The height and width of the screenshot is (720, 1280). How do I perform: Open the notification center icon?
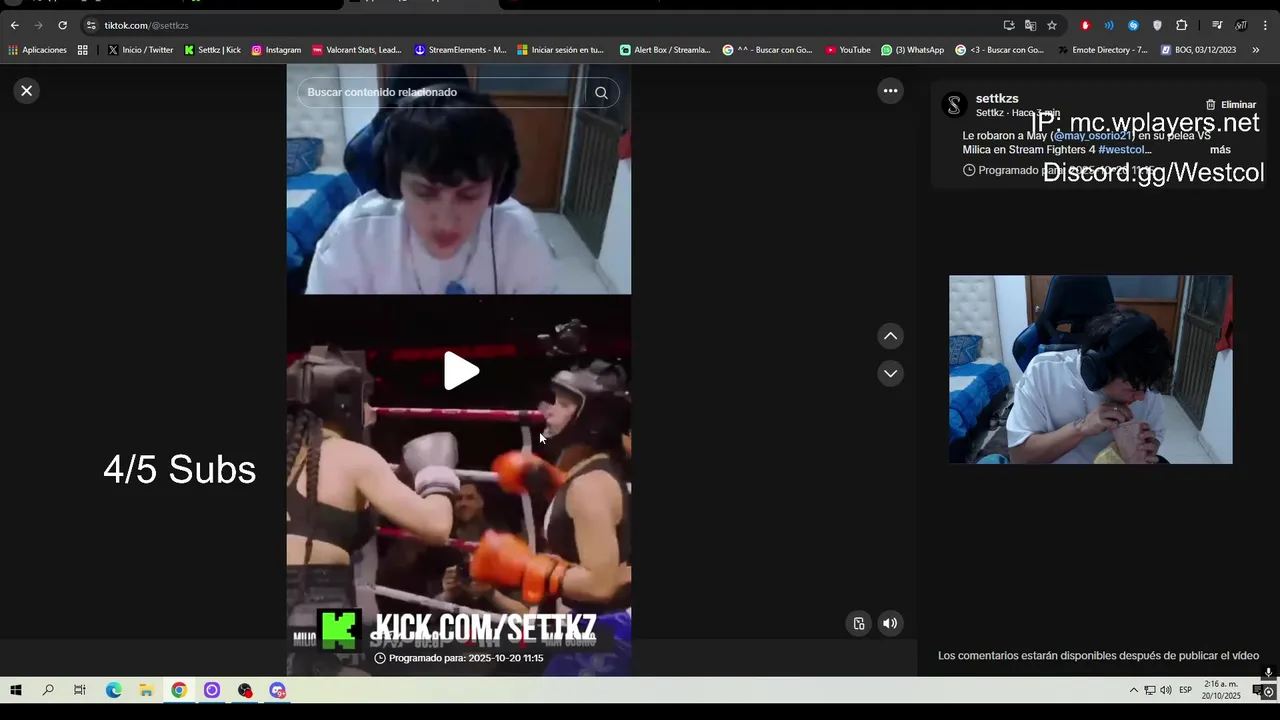(1259, 691)
